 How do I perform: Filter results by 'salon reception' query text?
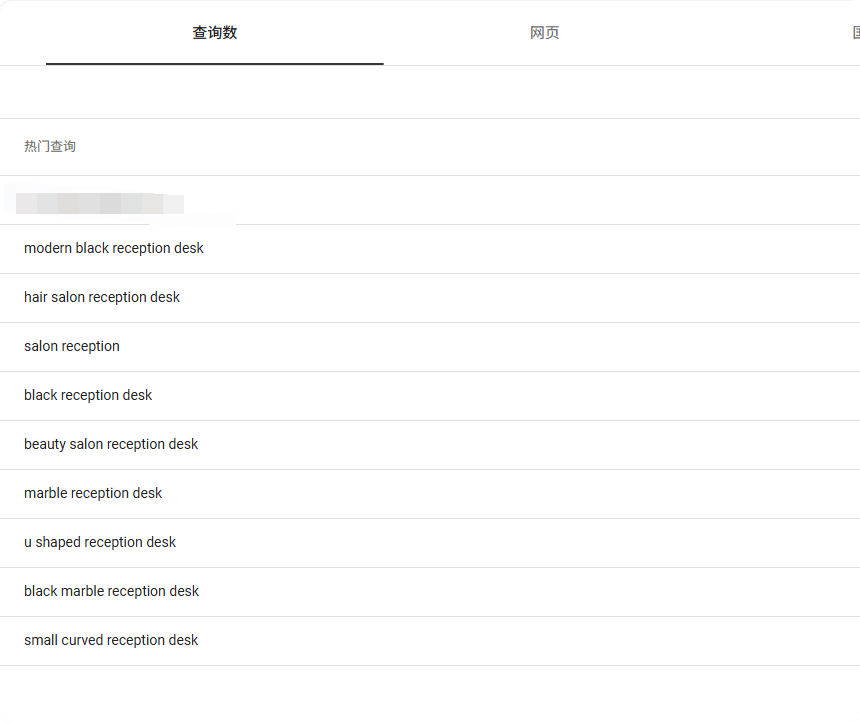[72, 346]
